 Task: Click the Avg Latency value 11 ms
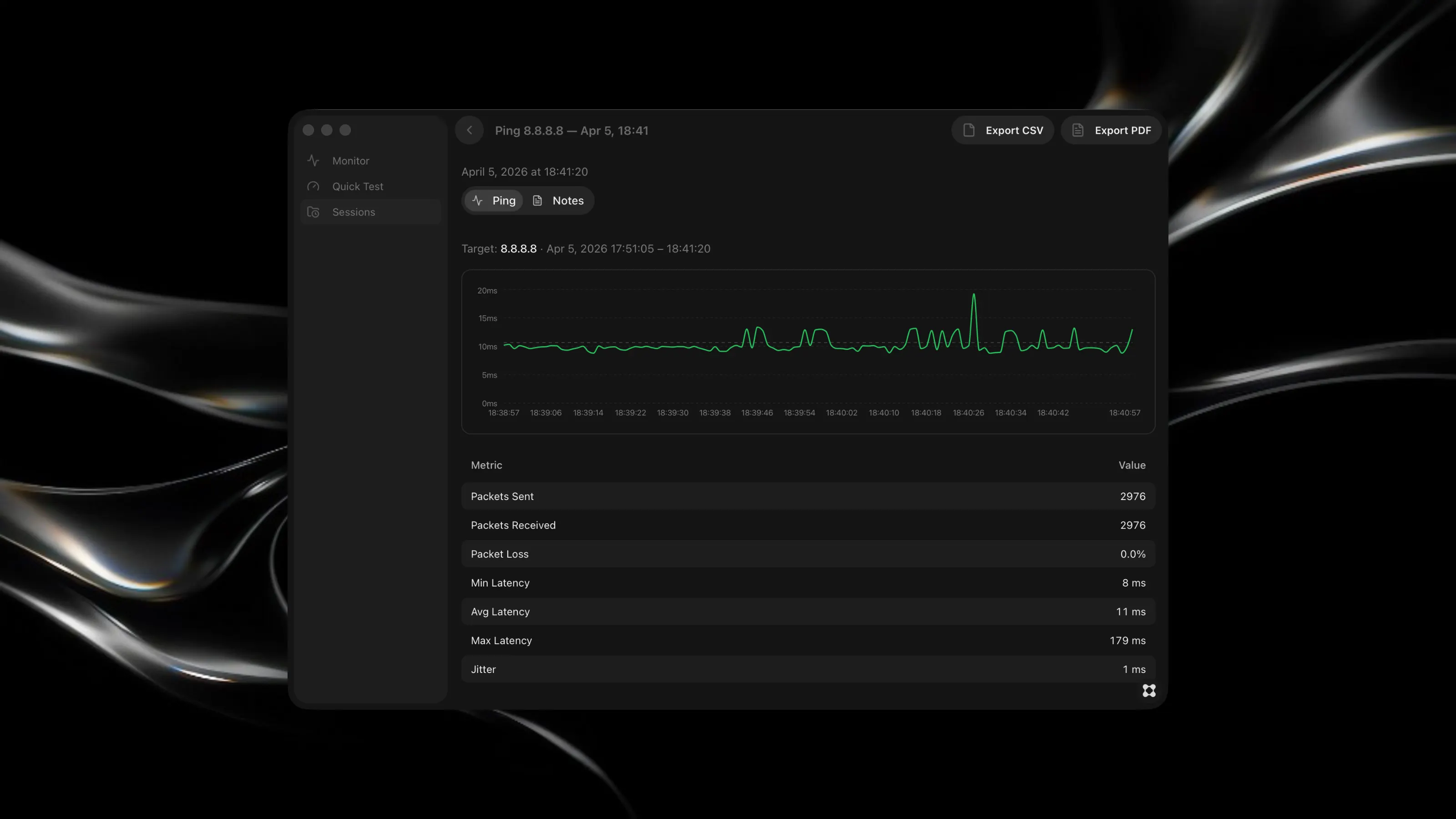tap(1131, 612)
